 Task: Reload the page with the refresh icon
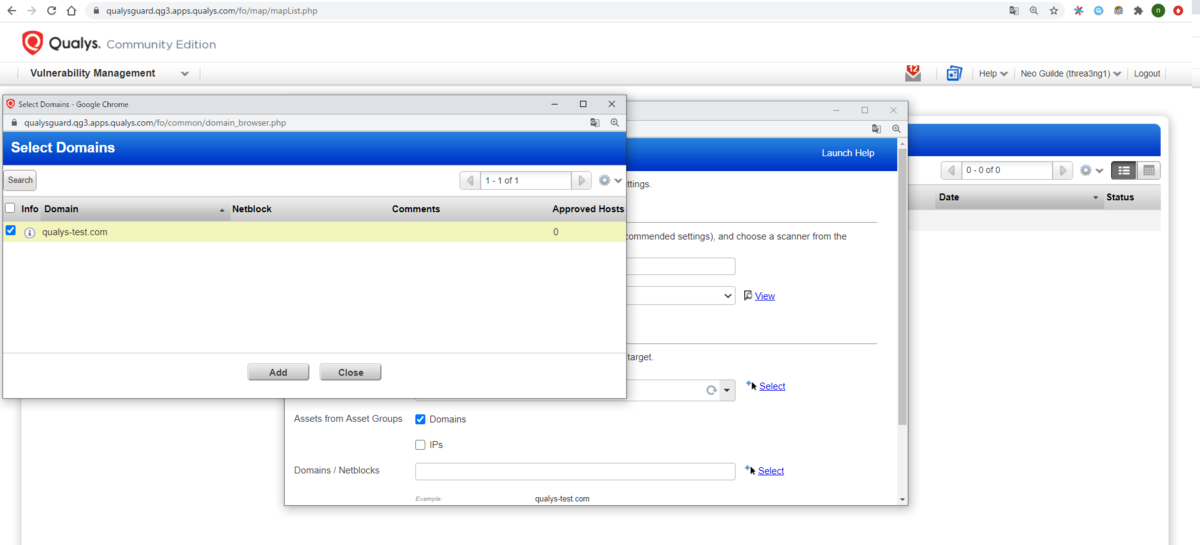tap(51, 10)
